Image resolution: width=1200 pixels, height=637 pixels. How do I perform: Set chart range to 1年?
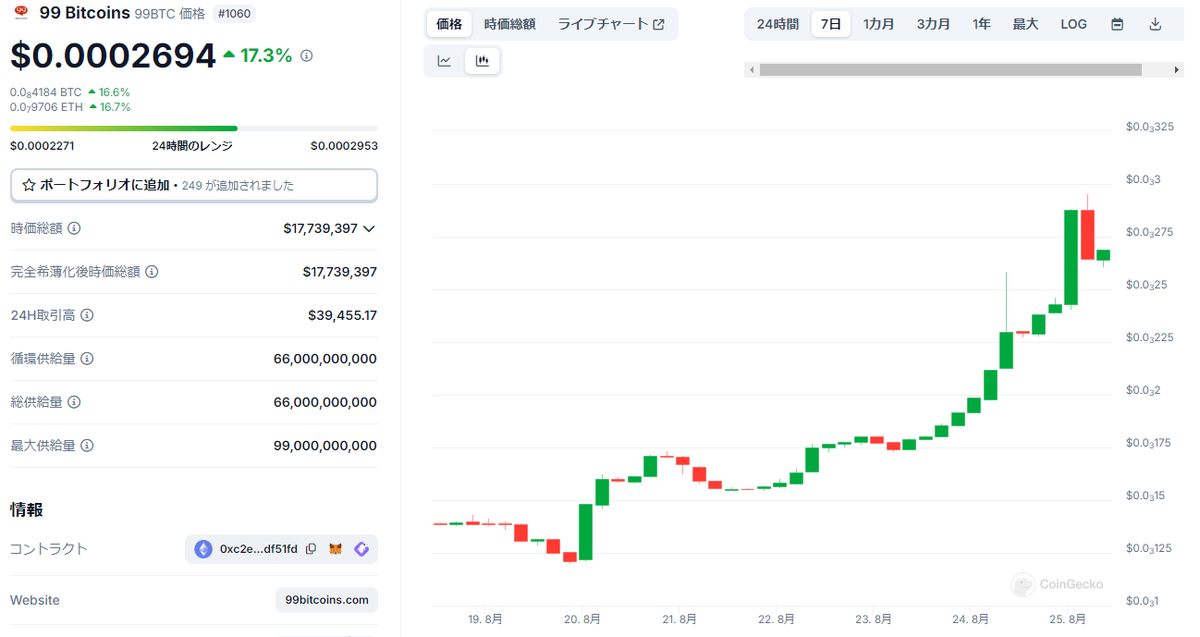click(982, 24)
